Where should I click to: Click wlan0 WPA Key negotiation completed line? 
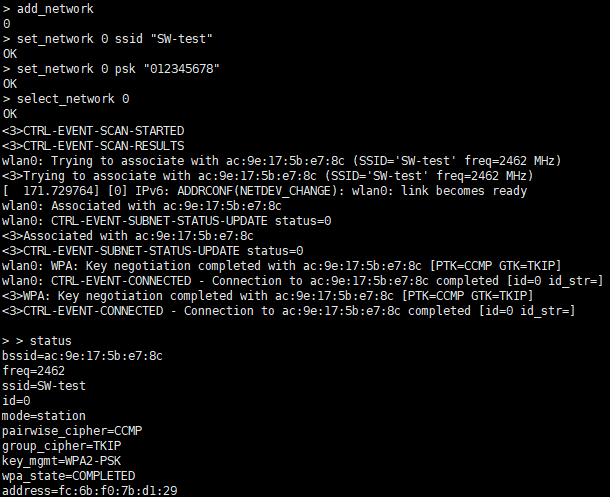(x=282, y=266)
